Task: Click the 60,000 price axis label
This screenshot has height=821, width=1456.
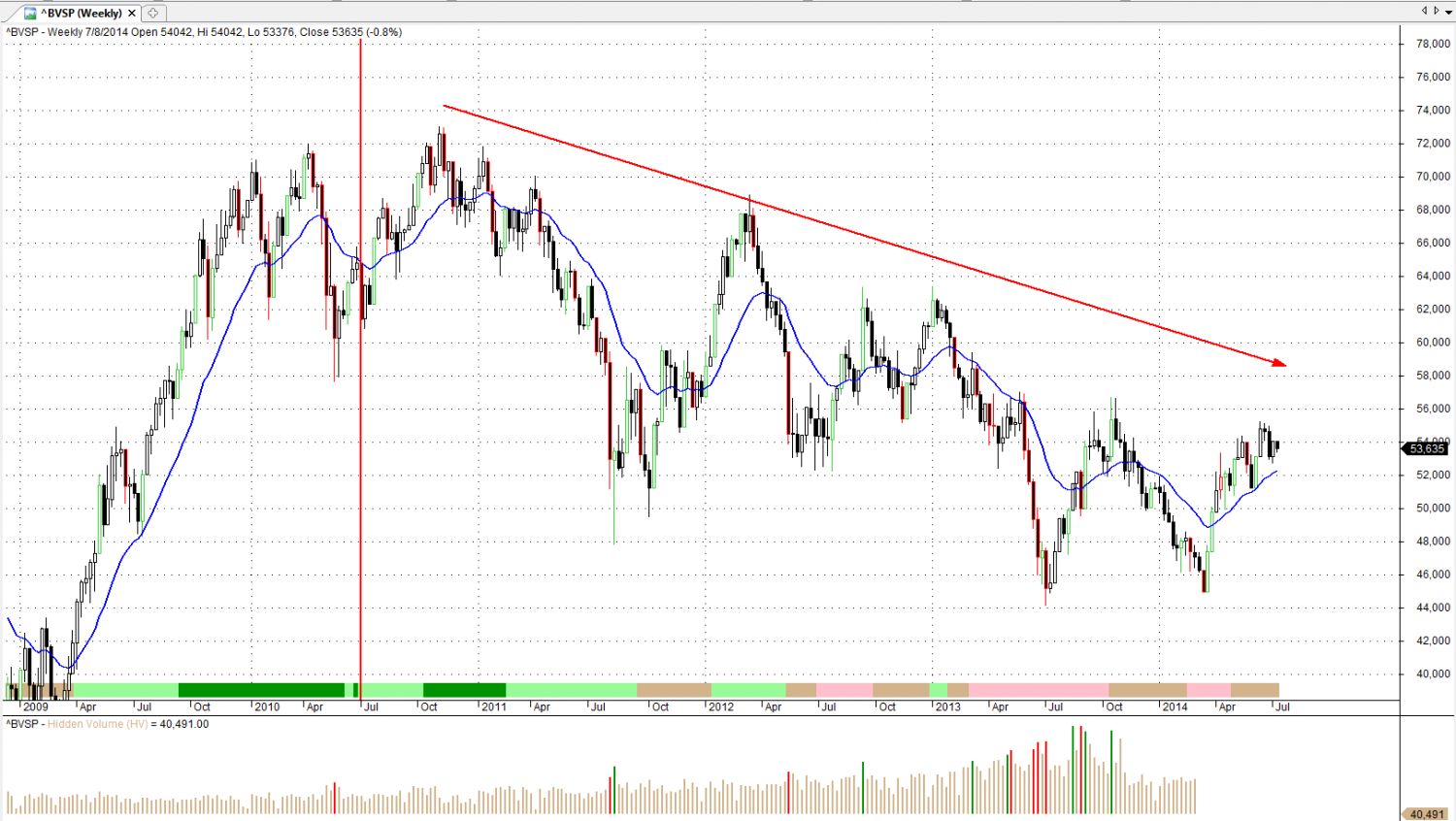Action: pyautogui.click(x=1433, y=343)
